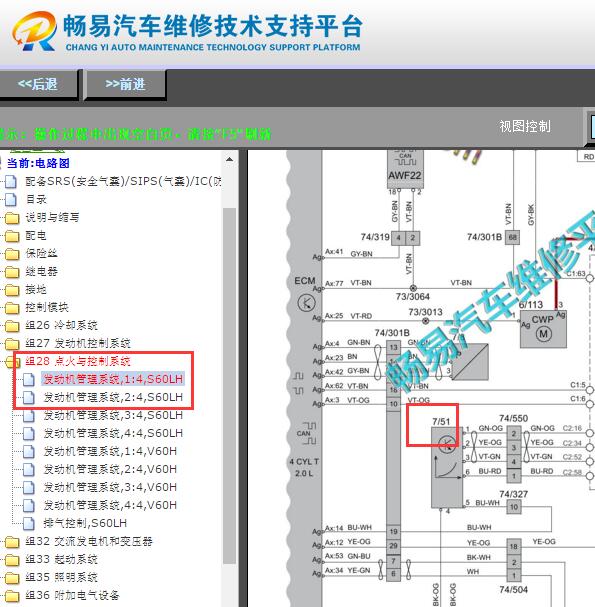Screen dimensions: 595x607
Task: Click the tree panel scroll-up arrow
Action: tap(230, 159)
